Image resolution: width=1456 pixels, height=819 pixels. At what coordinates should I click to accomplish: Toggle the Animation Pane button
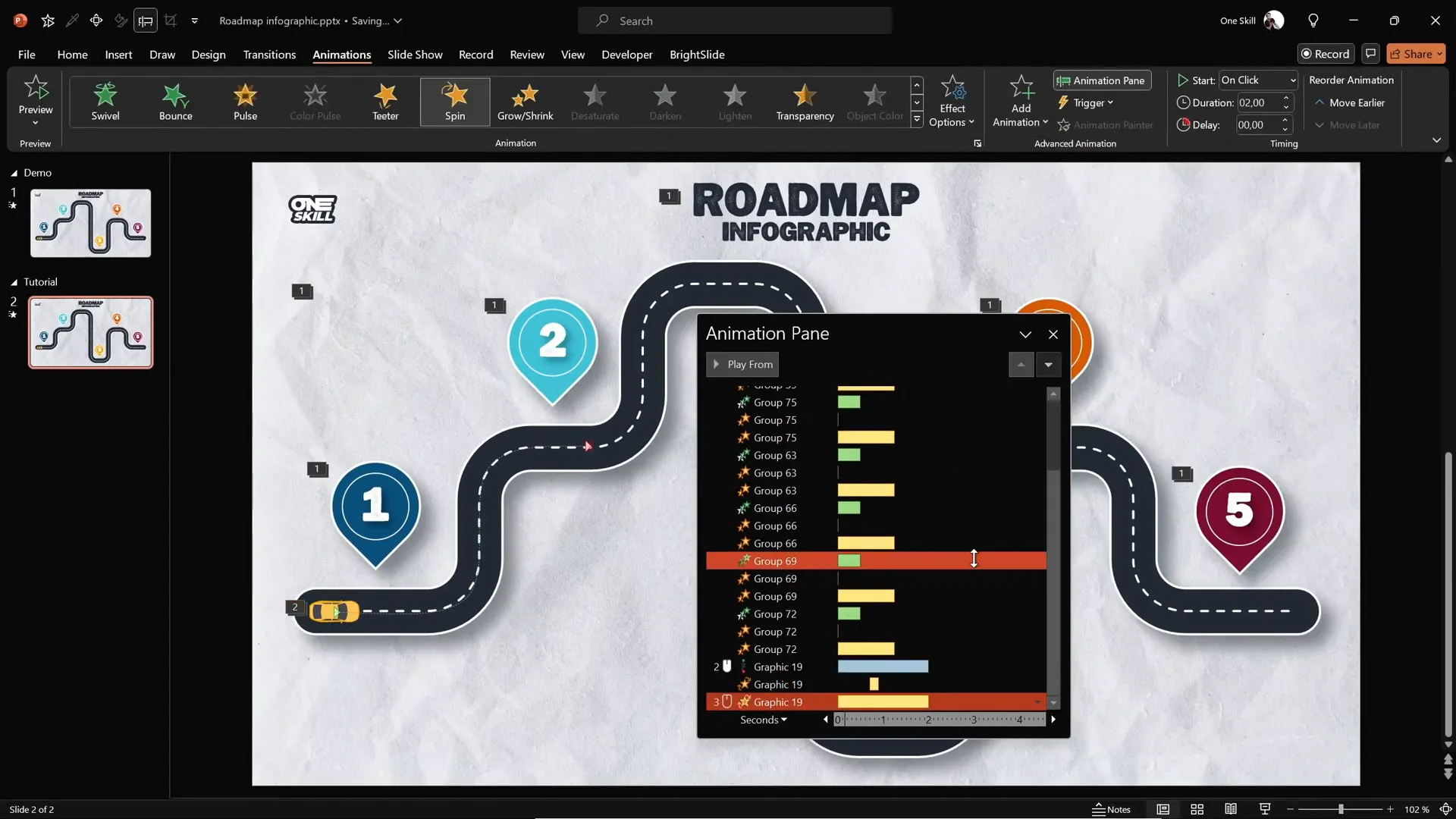tap(1102, 80)
